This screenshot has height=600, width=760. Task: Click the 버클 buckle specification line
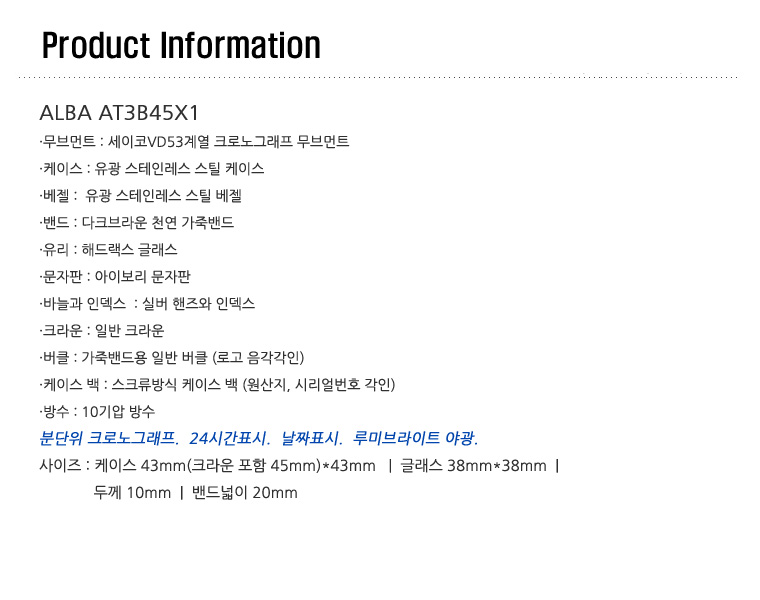172,358
